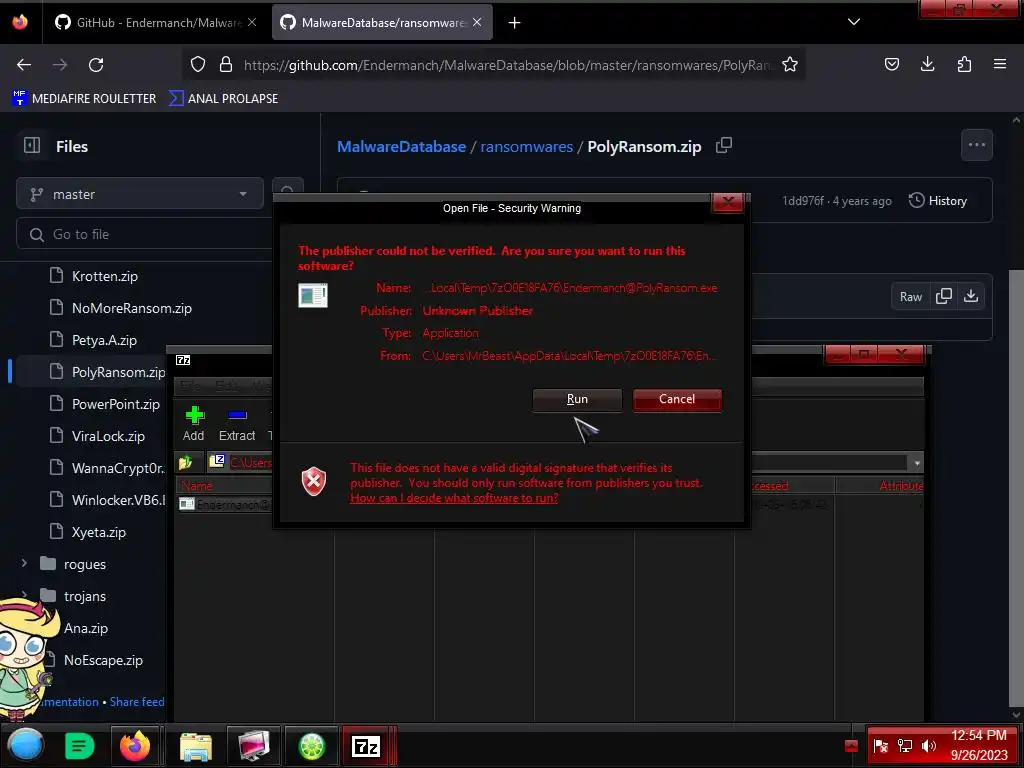This screenshot has width=1024, height=768.
Task: Open the Raw file view
Action: coord(910,296)
